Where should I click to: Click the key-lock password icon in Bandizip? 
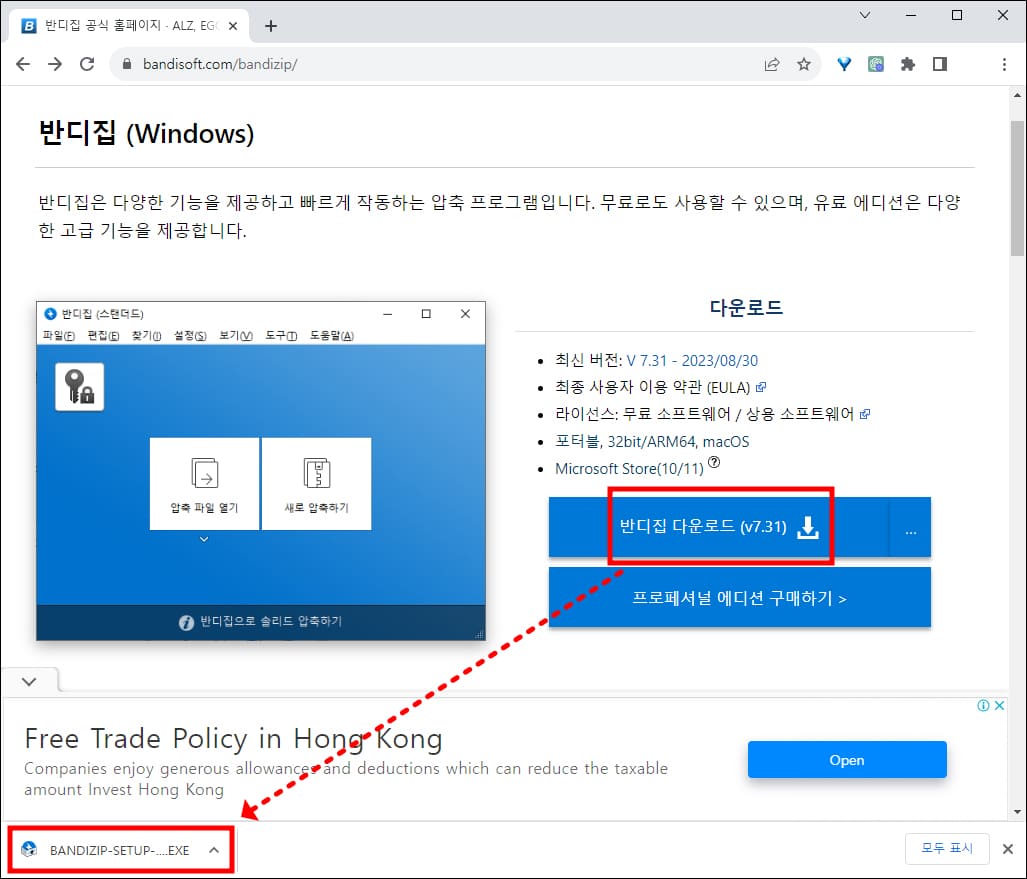(79, 387)
